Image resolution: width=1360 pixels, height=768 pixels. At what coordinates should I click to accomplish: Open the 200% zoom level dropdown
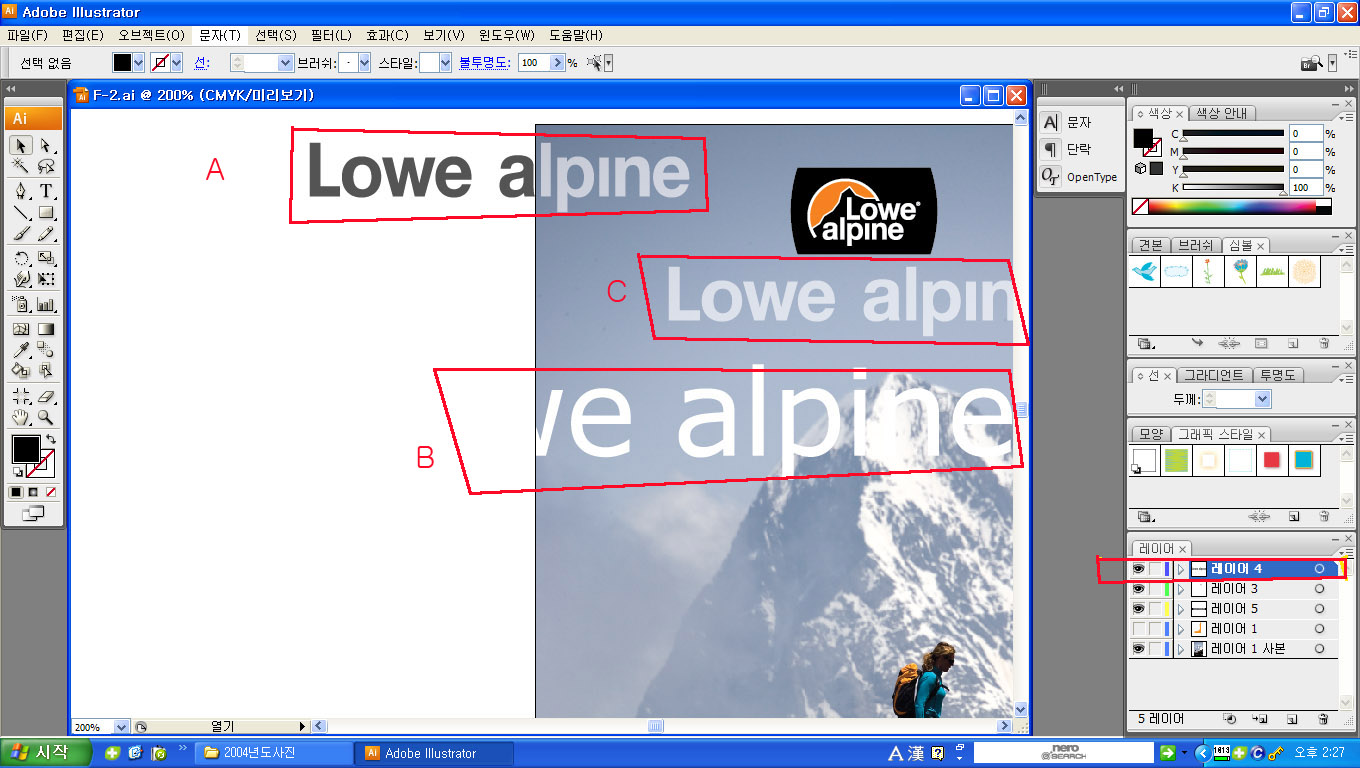[122, 727]
